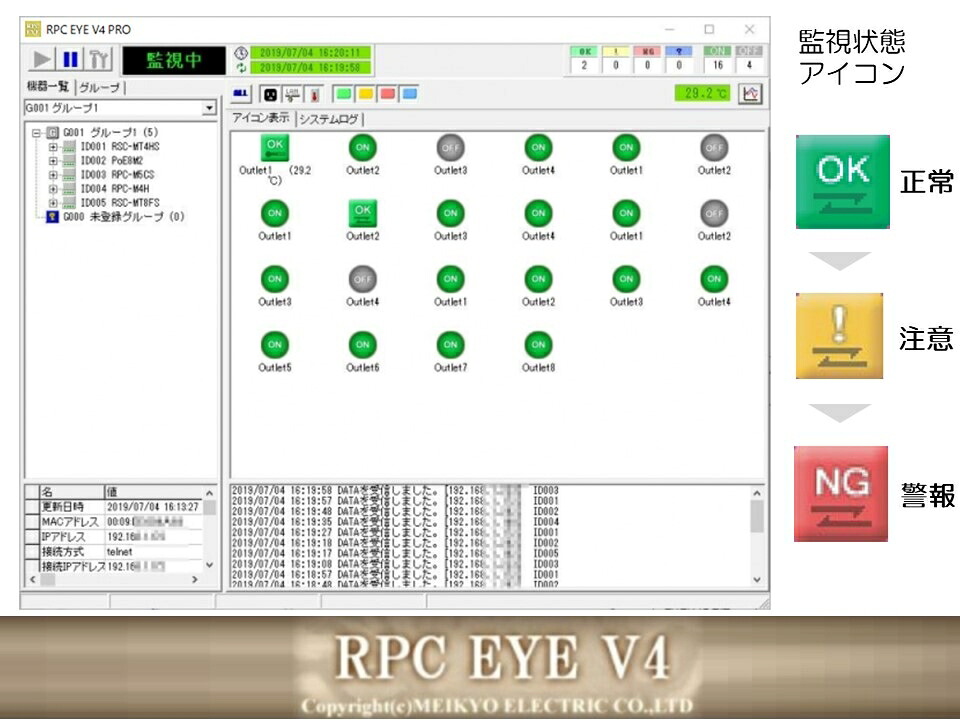Image resolution: width=960 pixels, height=720 pixels.
Task: Show all devices with the ALL filter icon
Action: click(x=241, y=94)
